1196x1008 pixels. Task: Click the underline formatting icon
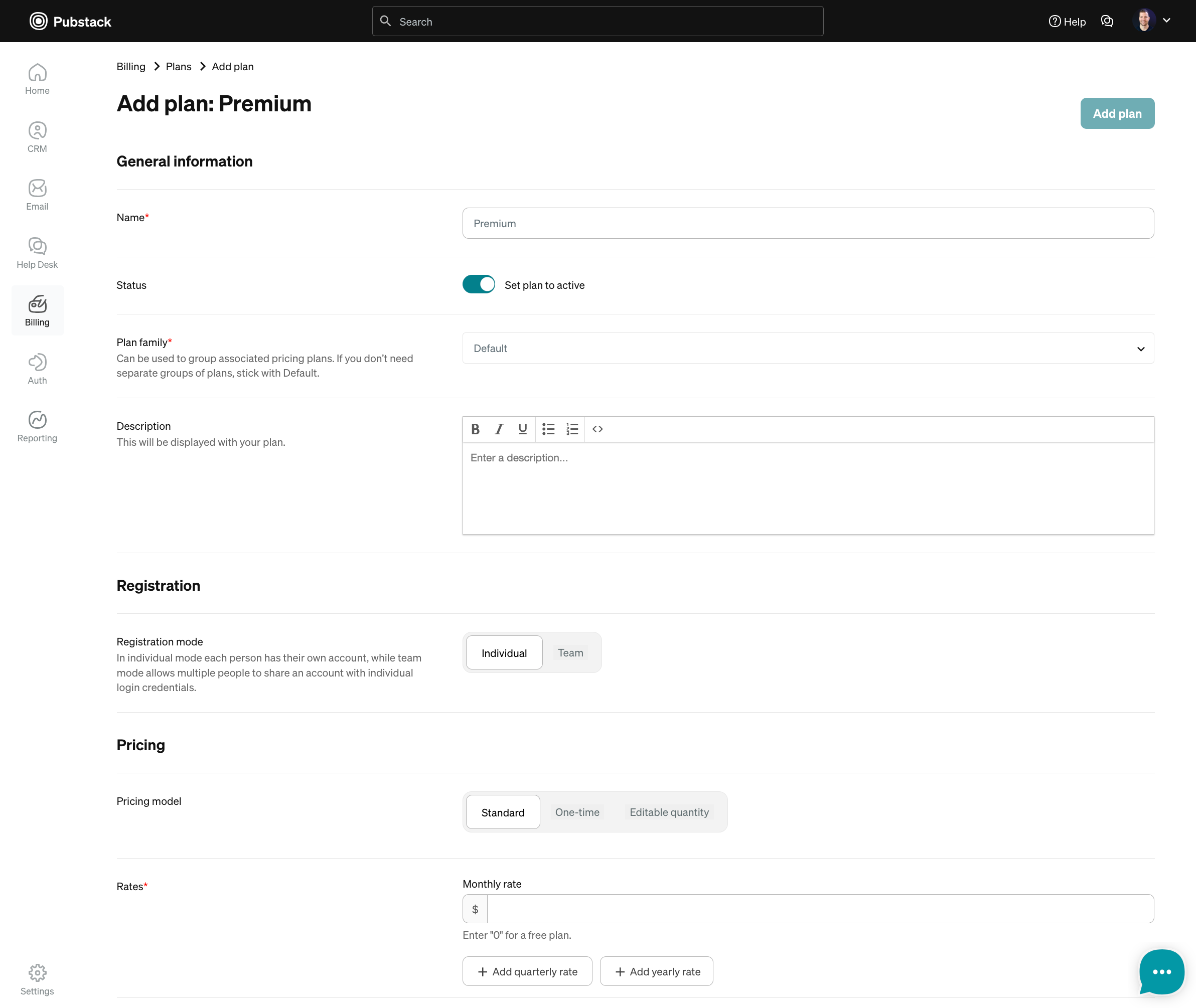(523, 429)
